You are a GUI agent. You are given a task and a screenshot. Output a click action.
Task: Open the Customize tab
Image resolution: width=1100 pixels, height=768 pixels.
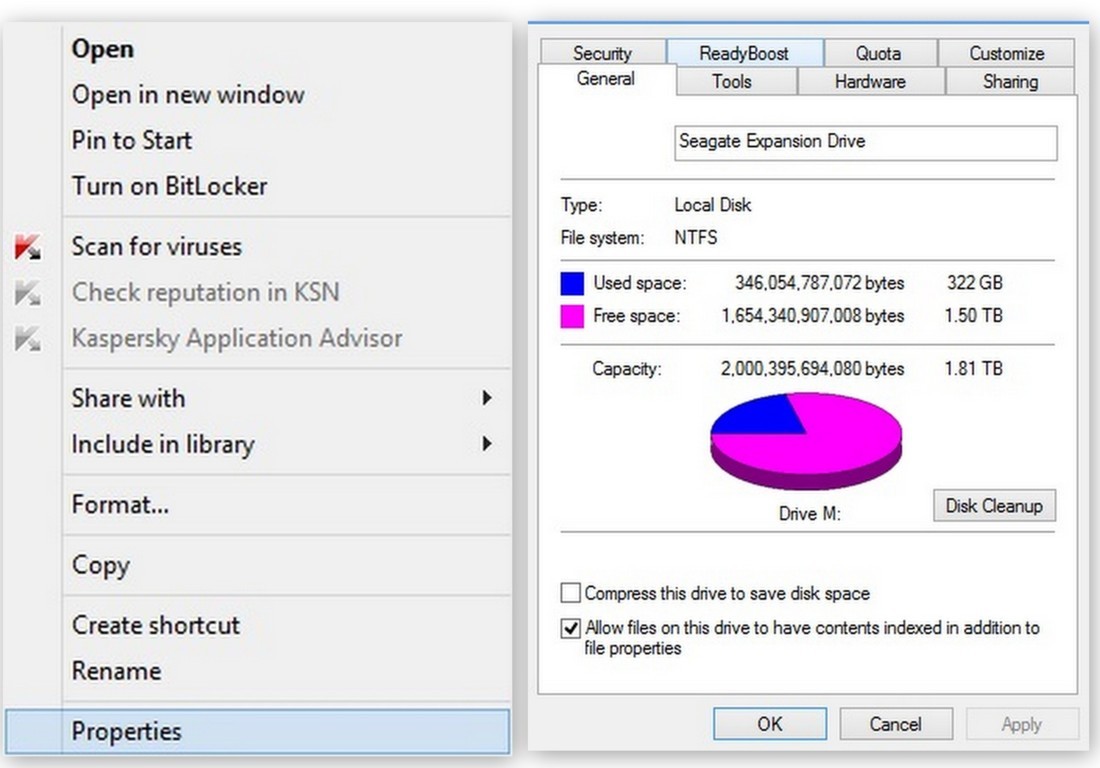[1006, 53]
